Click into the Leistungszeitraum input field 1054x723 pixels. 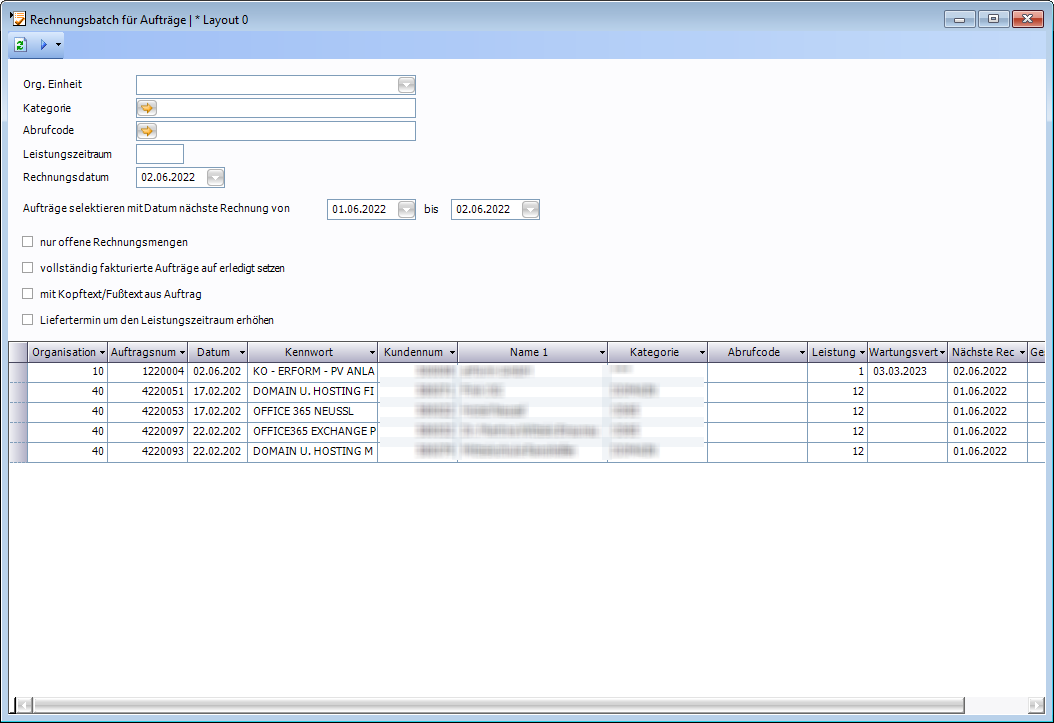coord(160,154)
